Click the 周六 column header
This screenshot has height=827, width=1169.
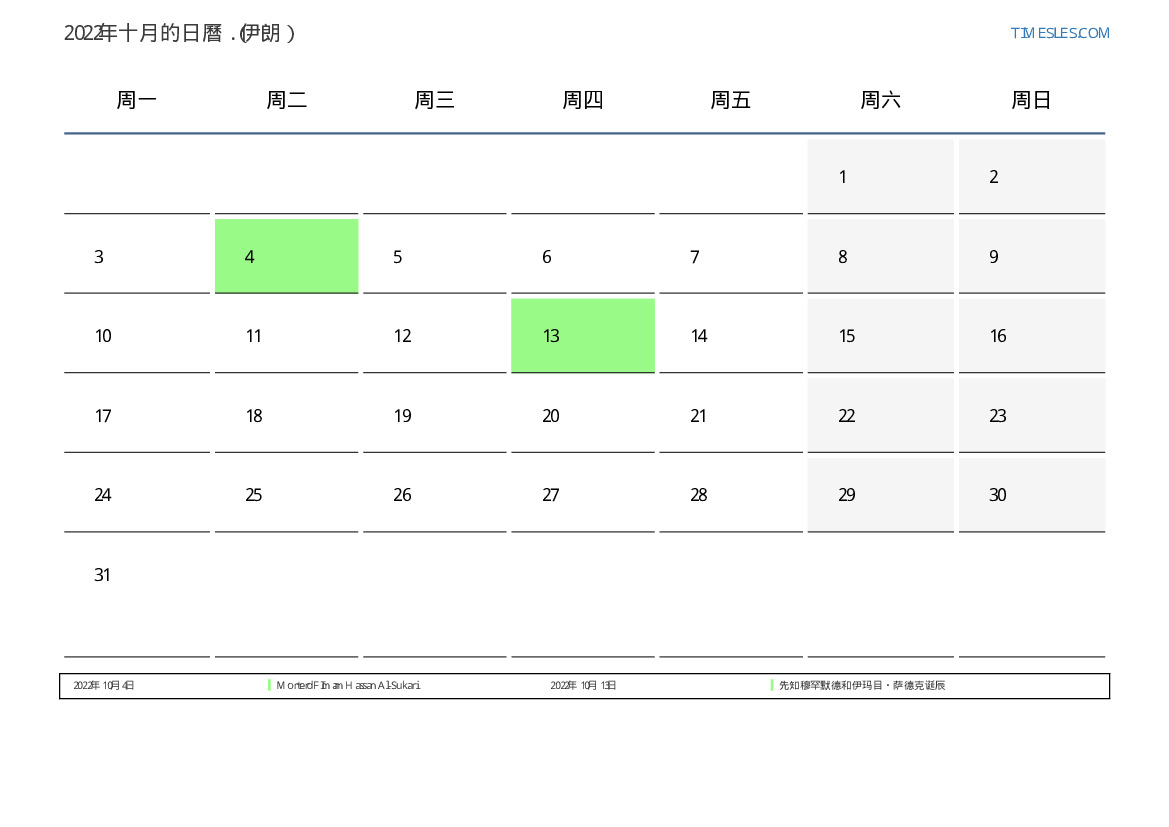pyautogui.click(x=880, y=100)
